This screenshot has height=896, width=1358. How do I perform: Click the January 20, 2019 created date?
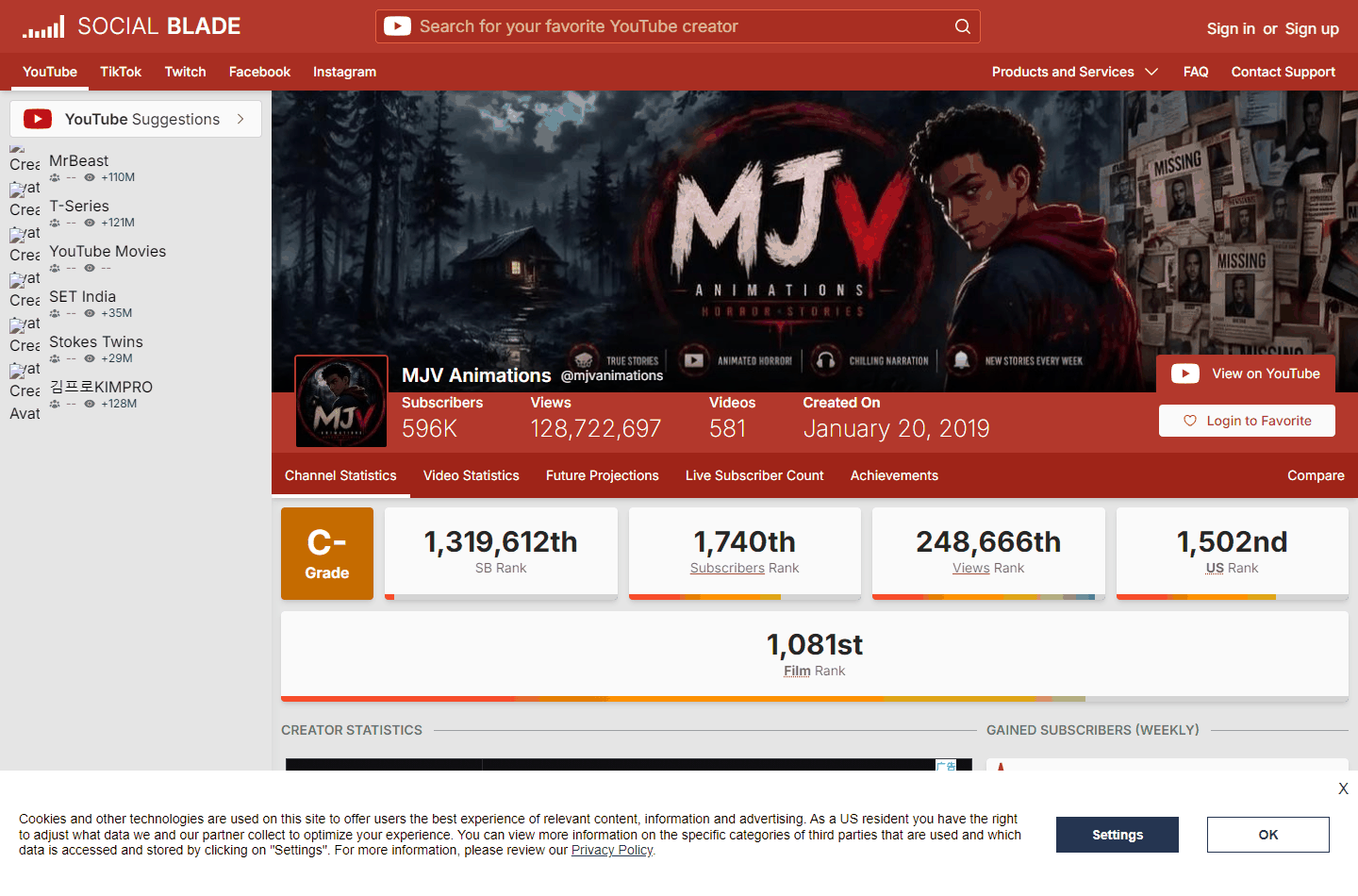point(896,428)
